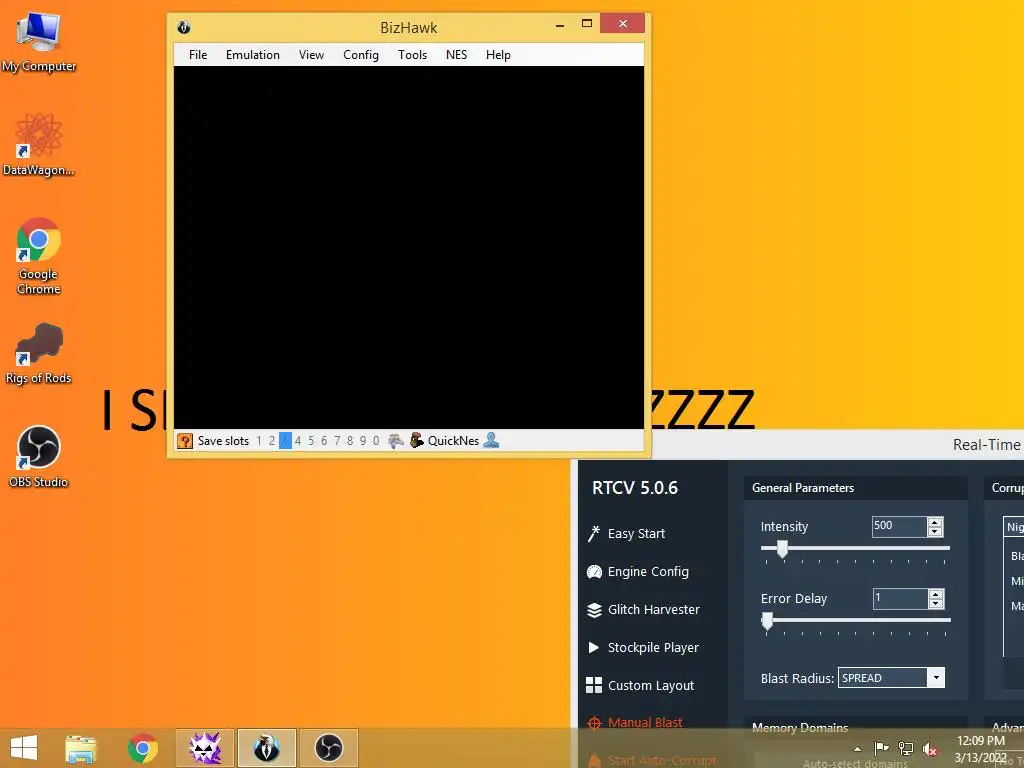The image size is (1024, 768).
Task: Increase Error Delay with the up spinner arrow
Action: (936, 594)
